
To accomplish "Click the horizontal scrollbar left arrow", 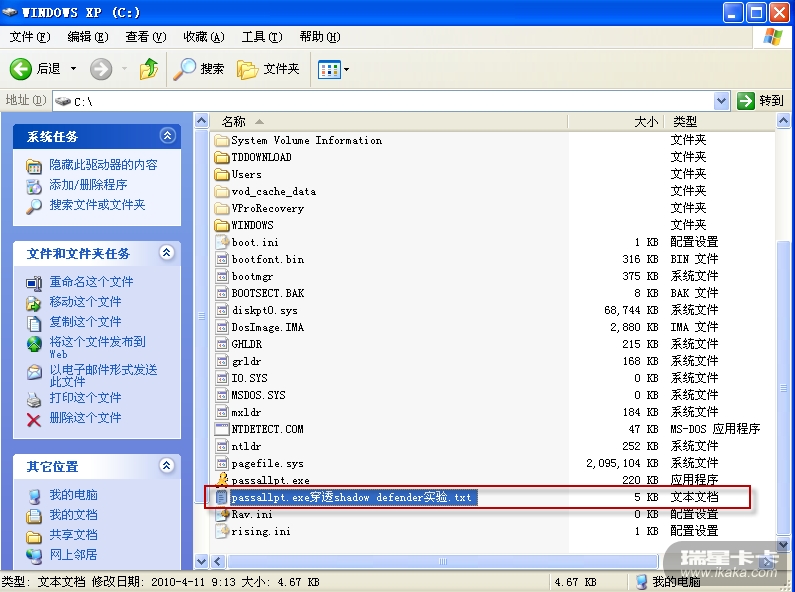I will coord(218,561).
